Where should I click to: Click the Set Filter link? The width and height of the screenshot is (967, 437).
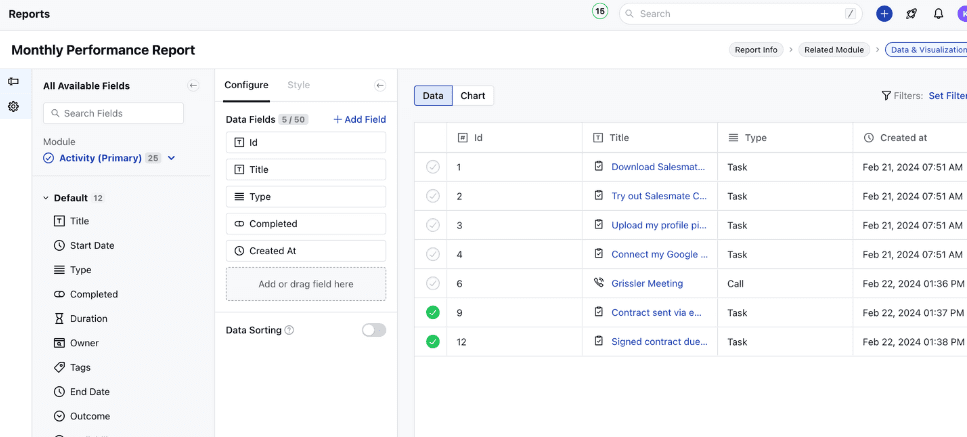point(947,96)
